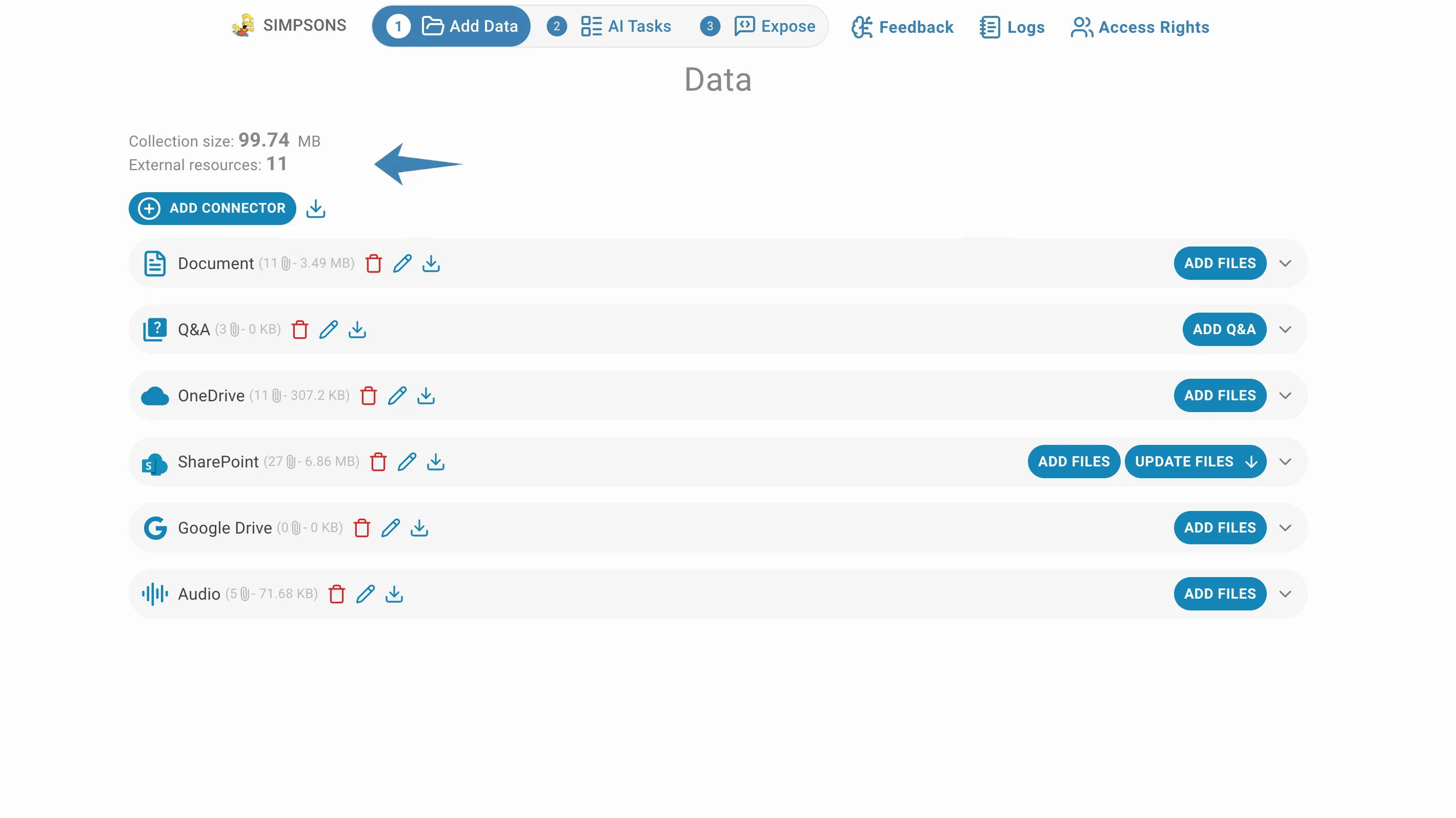Expand the Document connector row

(x=1285, y=263)
